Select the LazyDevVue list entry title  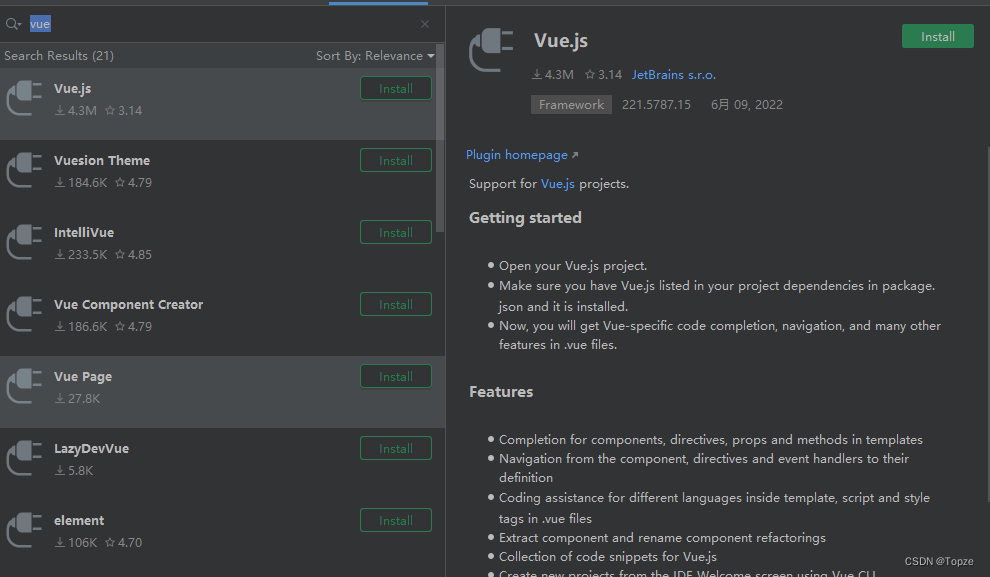tap(92, 448)
